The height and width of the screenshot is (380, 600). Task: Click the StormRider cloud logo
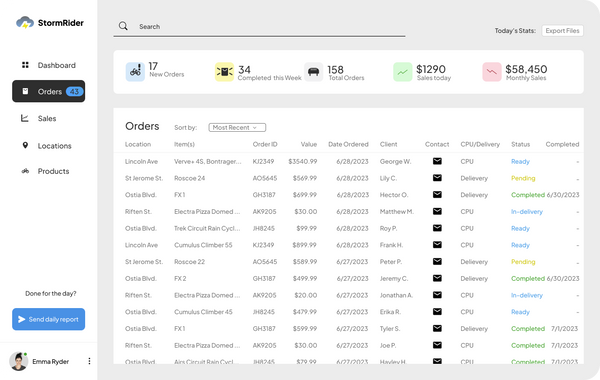(25, 23)
